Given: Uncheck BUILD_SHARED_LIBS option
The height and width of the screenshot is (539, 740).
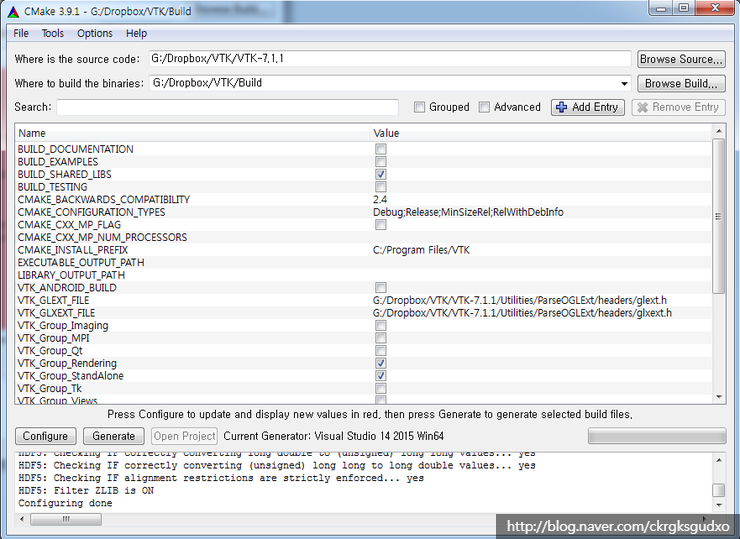Looking at the screenshot, I should [381, 174].
